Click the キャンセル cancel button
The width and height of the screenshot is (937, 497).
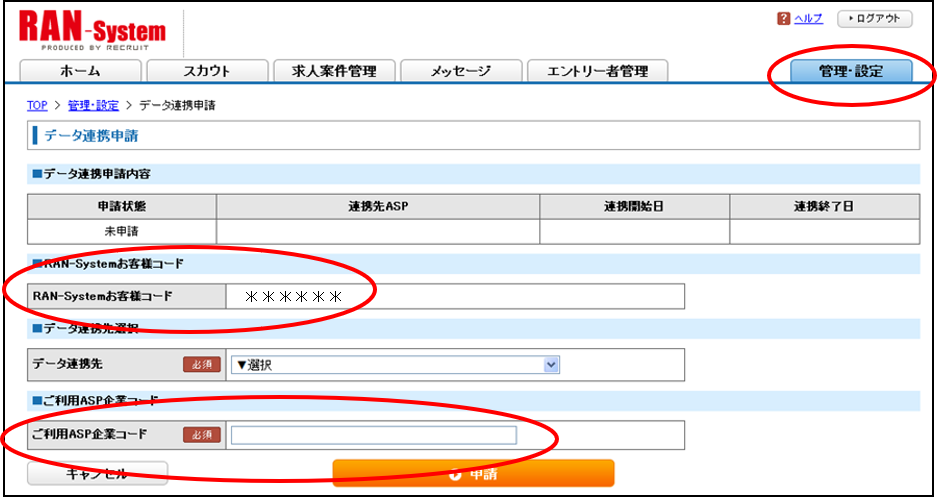point(97,474)
